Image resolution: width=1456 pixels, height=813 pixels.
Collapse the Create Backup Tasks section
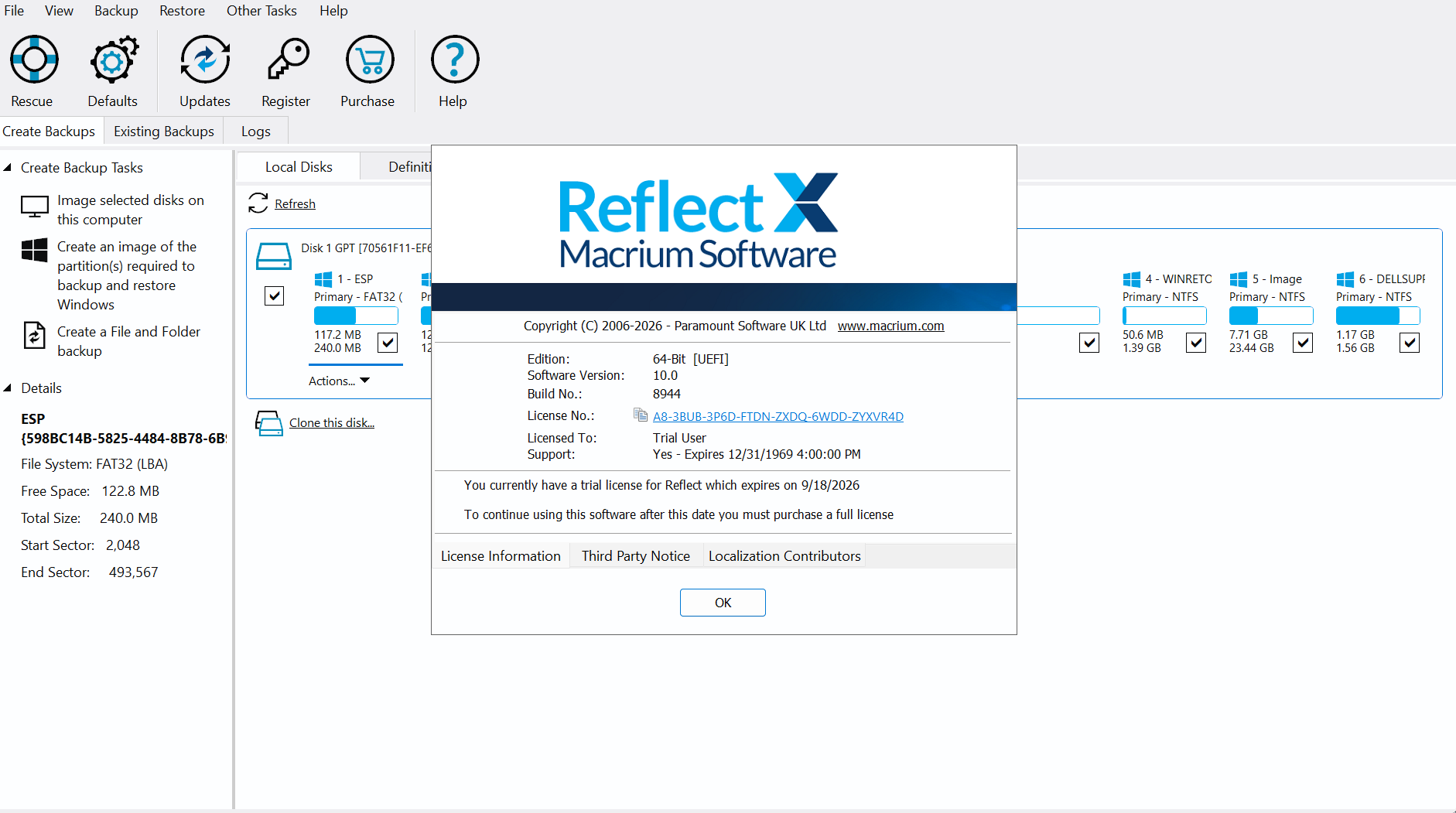(8, 168)
